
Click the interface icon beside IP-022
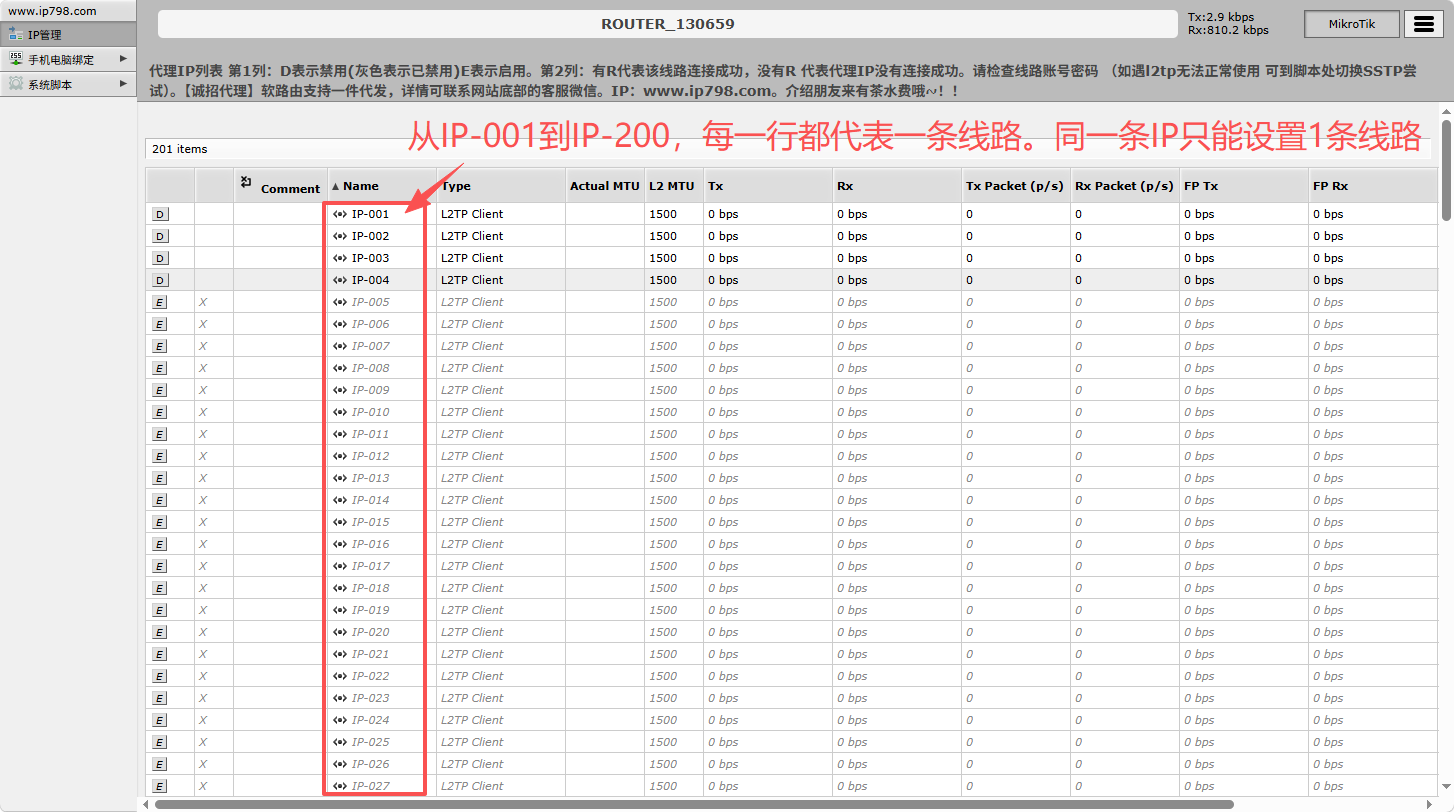click(340, 676)
